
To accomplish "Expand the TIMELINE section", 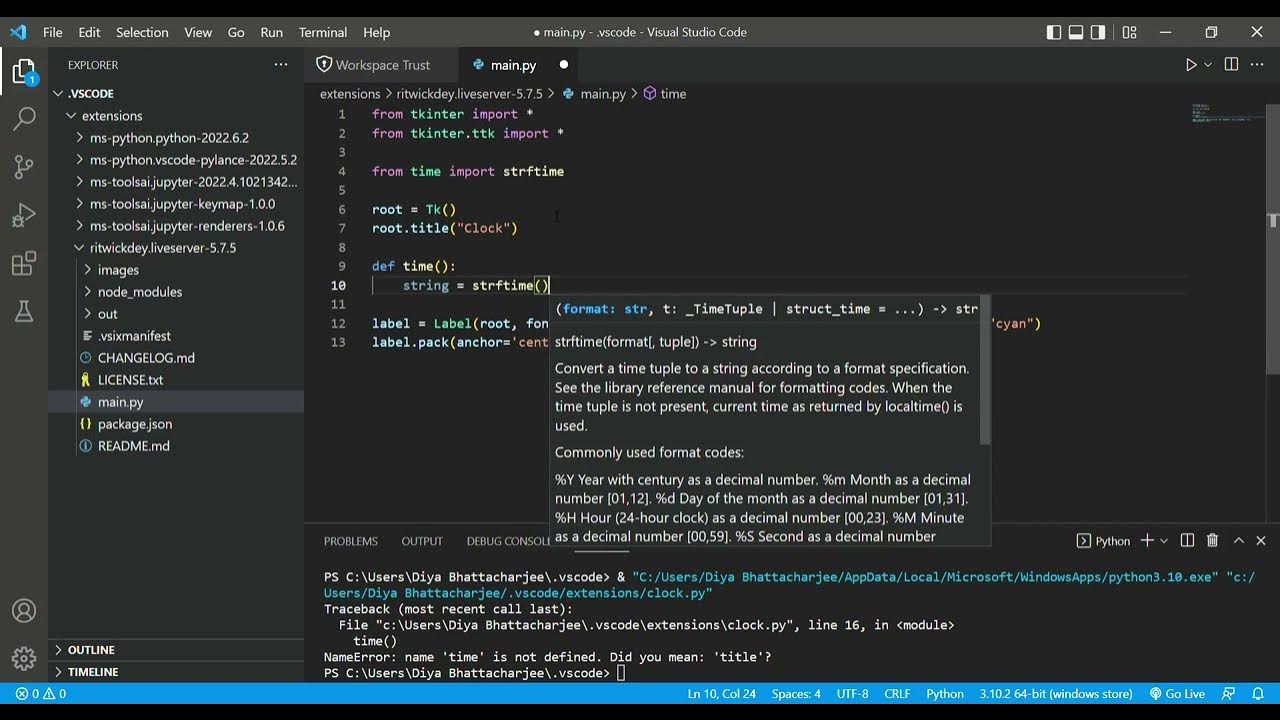I will (x=176, y=672).
